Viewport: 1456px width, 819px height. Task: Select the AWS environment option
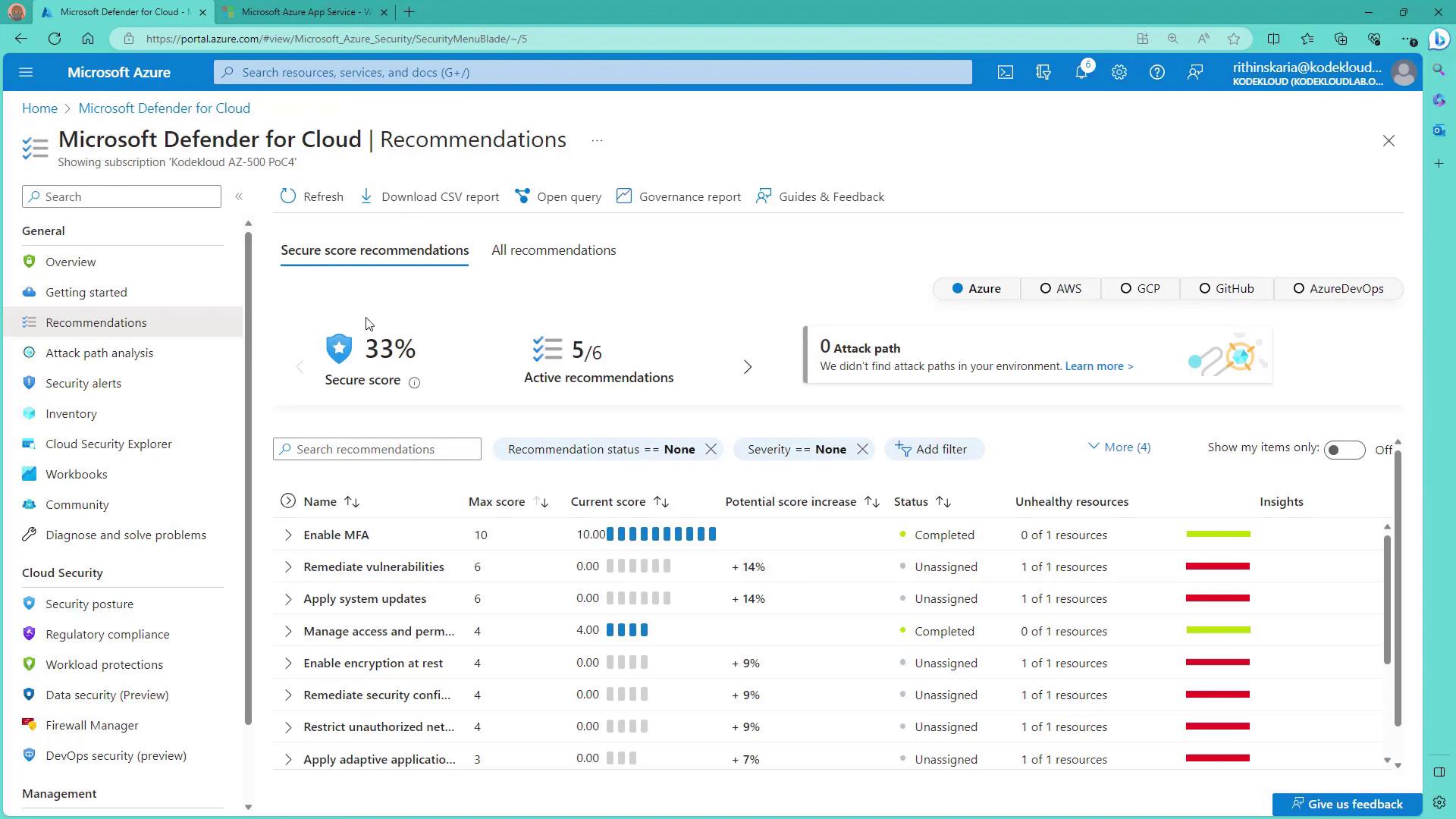pos(1060,289)
